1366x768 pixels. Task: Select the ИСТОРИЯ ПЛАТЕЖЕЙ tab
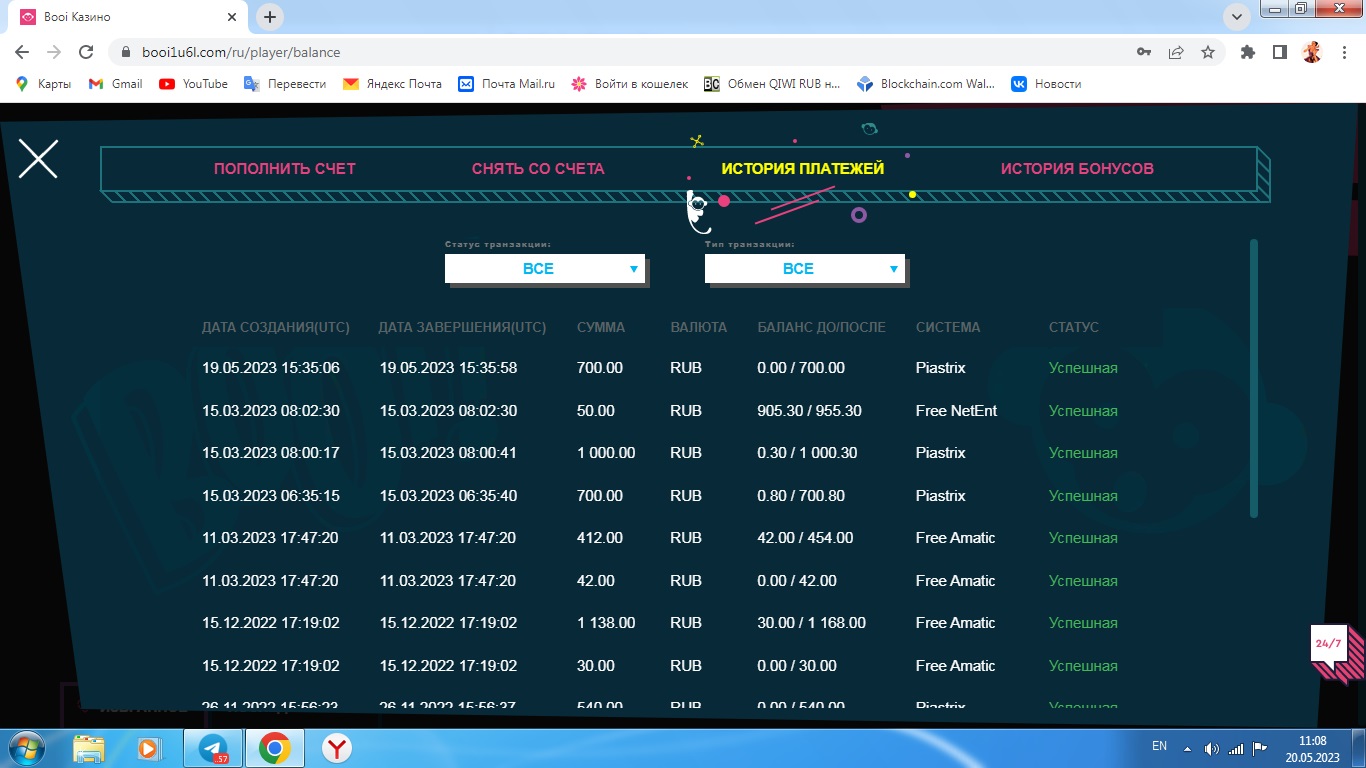point(803,169)
